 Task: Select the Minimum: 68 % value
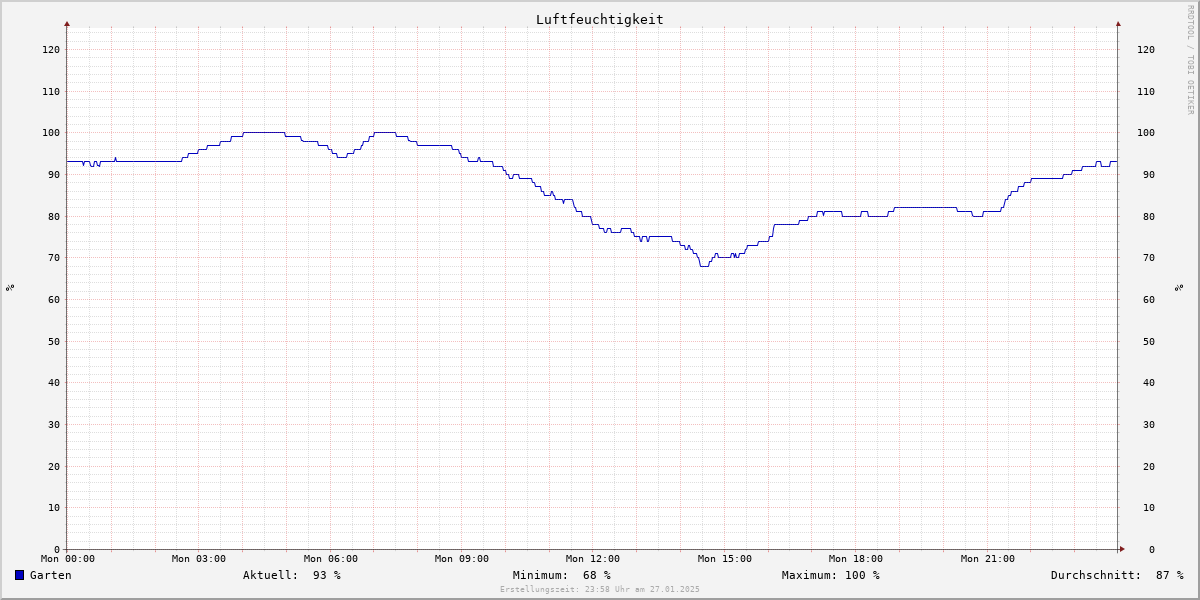click(x=562, y=575)
